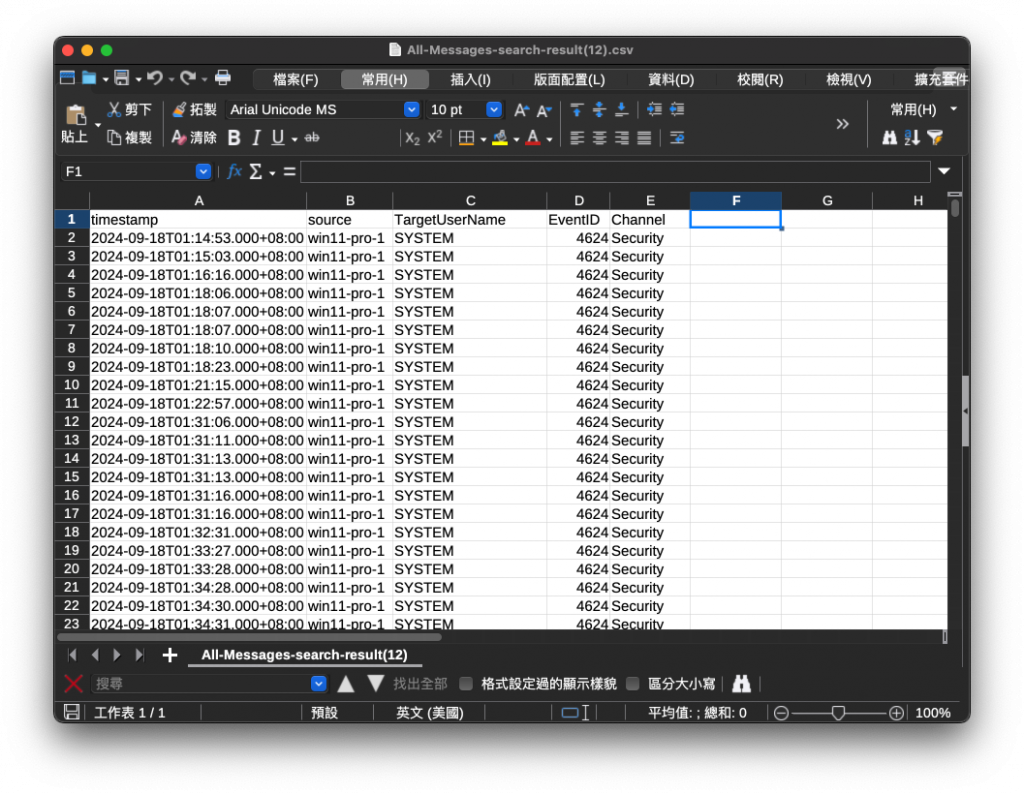Click the 搜尋 search input field

(x=201, y=684)
